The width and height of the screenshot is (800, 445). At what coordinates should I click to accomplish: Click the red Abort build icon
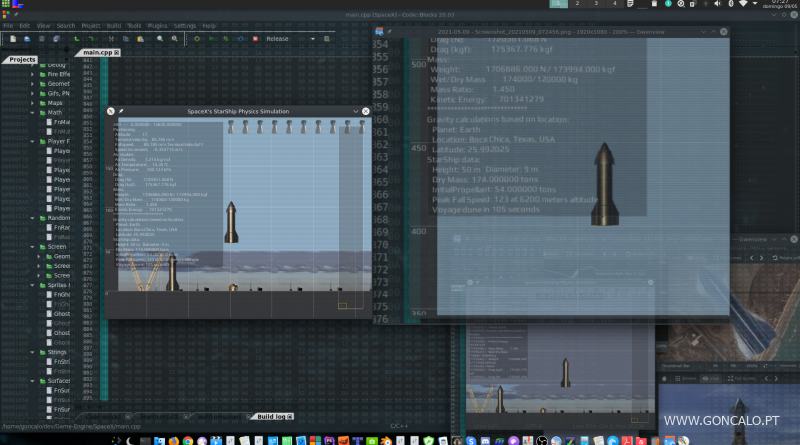coord(256,38)
